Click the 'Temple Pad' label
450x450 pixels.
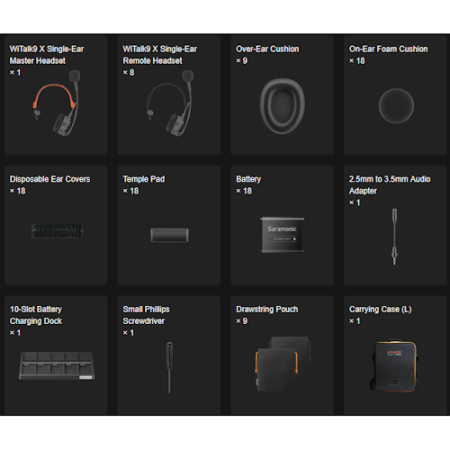tap(144, 179)
